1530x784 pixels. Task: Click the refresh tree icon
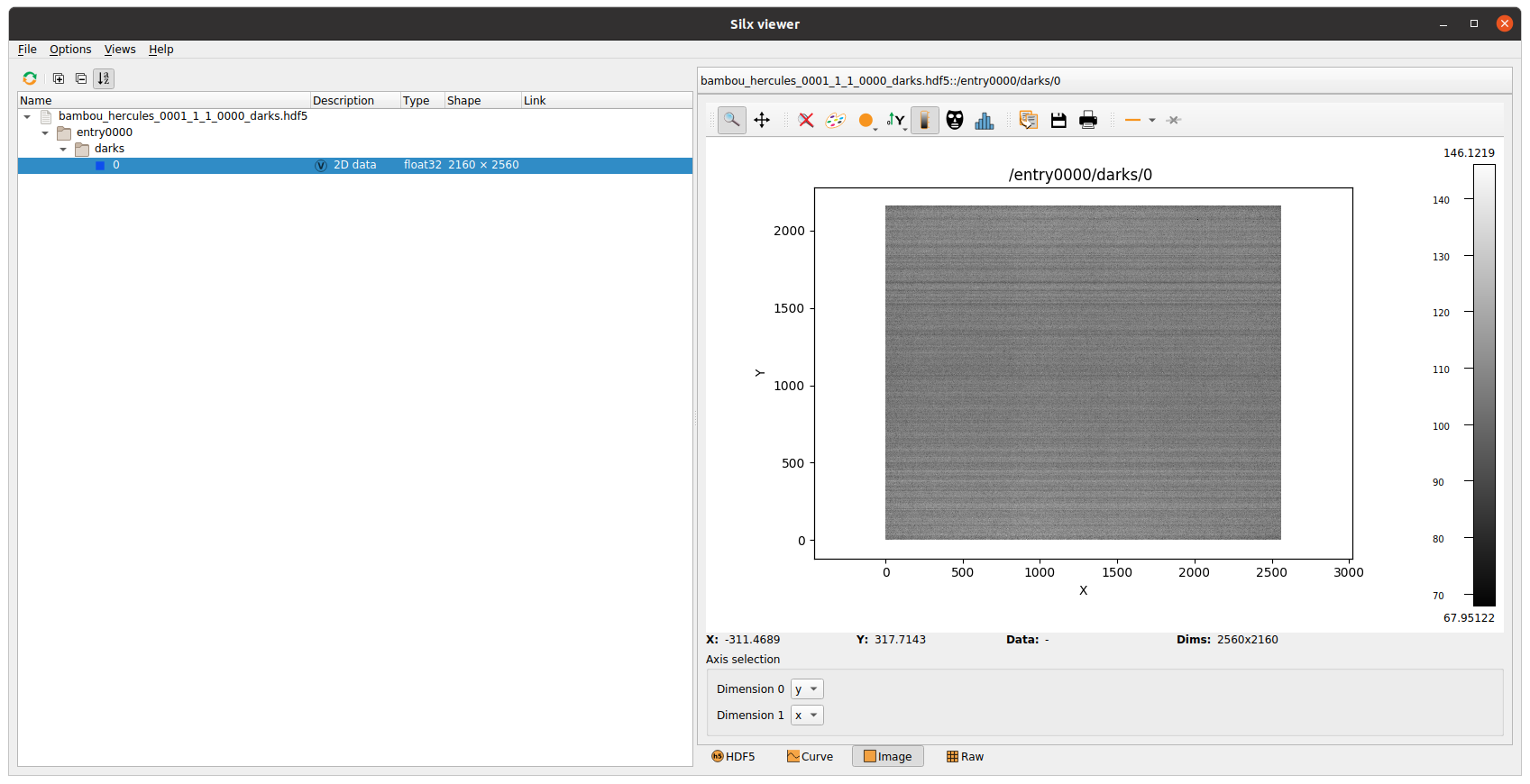tap(30, 78)
